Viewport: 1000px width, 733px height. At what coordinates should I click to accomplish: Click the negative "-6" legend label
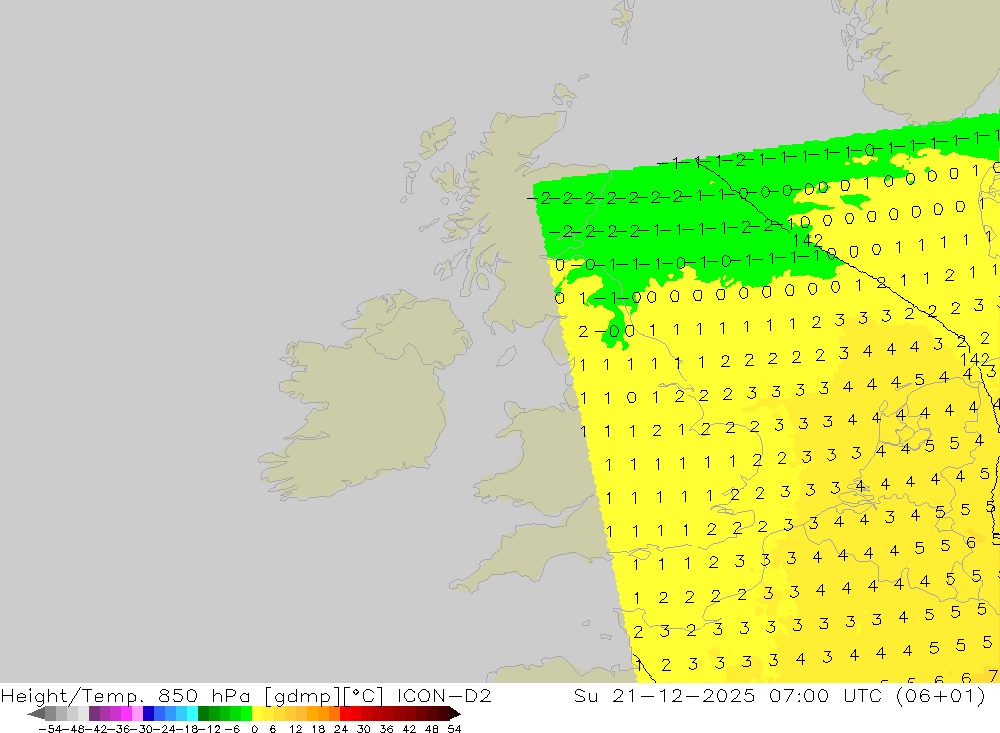[232, 729]
